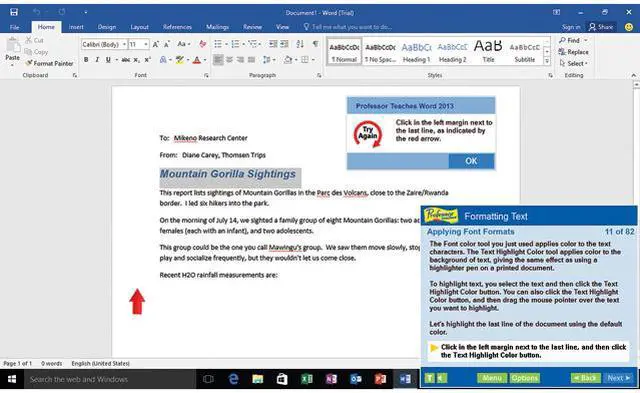The width and height of the screenshot is (640, 393).
Task: Click the Increase Indent icon
Action: pyautogui.click(x=284, y=44)
